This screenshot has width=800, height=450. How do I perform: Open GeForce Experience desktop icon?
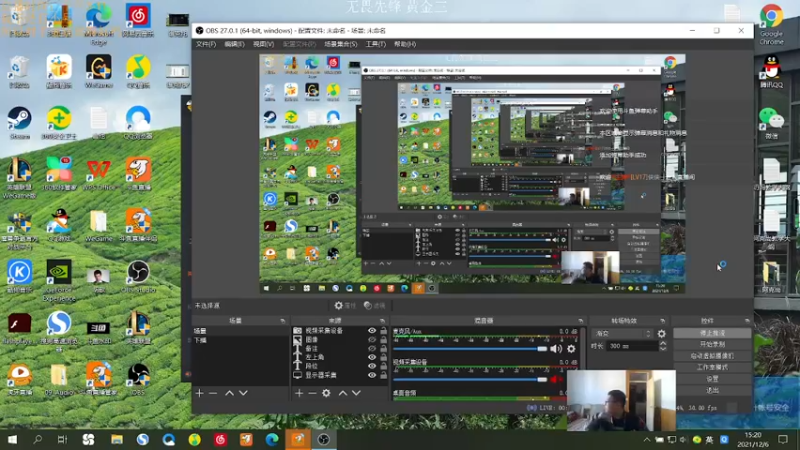coord(59,280)
